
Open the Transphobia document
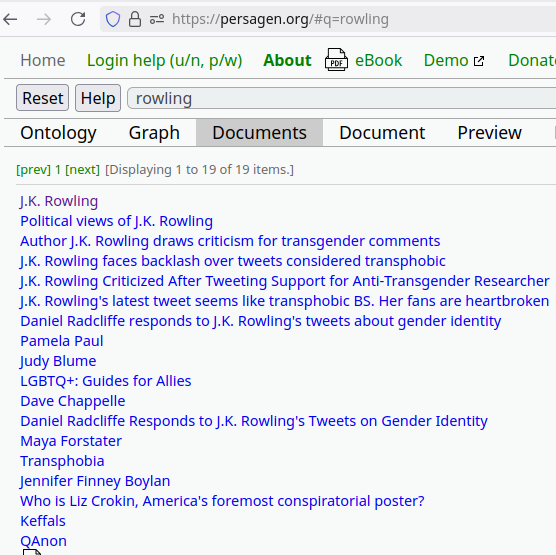pyautogui.click(x=62, y=461)
